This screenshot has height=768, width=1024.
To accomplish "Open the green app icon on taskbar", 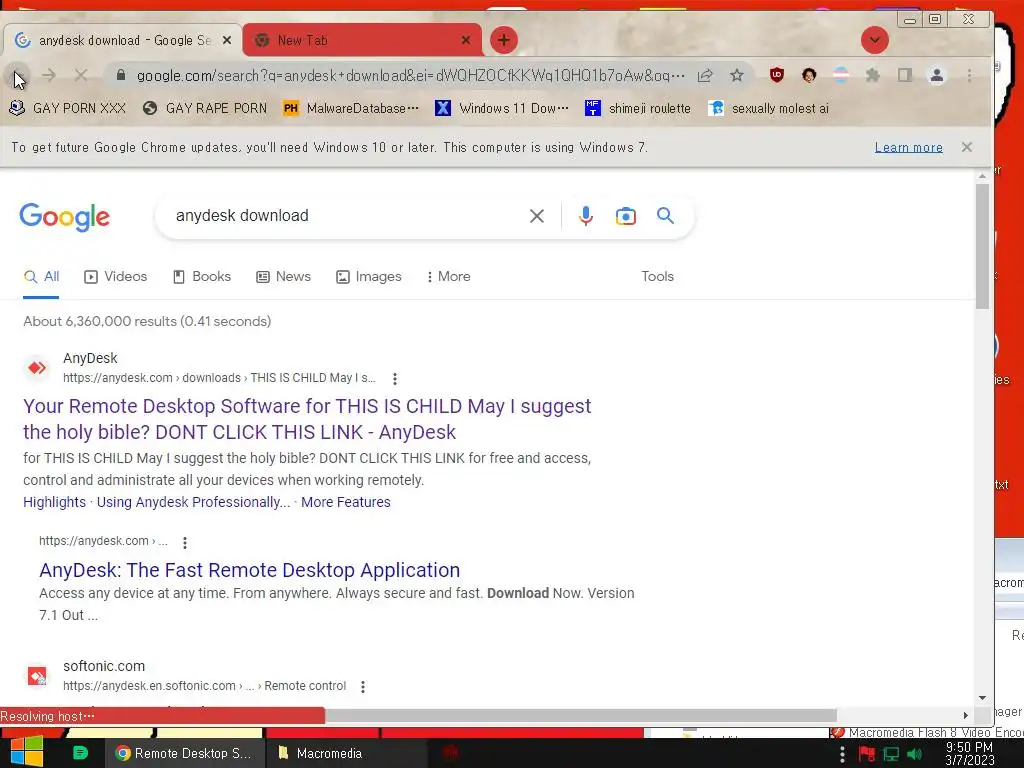I will [80, 753].
